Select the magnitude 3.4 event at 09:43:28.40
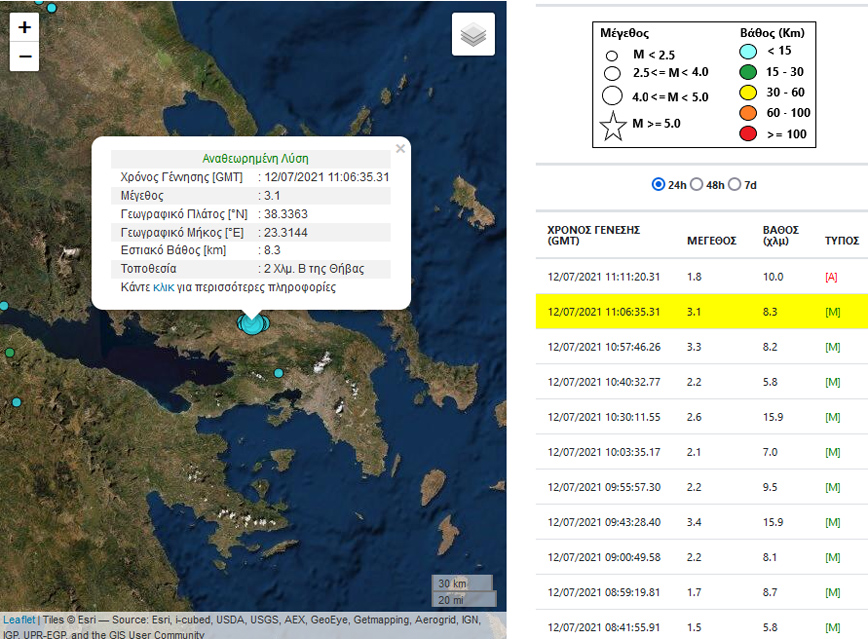The height and width of the screenshot is (639, 868). [701, 521]
